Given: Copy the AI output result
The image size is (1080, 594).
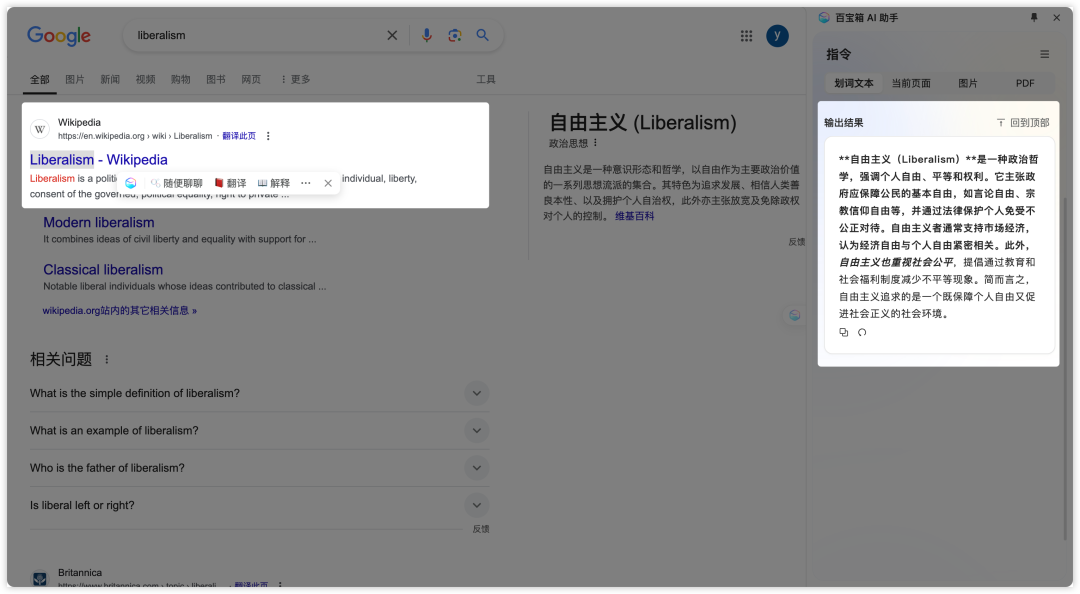Looking at the screenshot, I should pos(844,332).
